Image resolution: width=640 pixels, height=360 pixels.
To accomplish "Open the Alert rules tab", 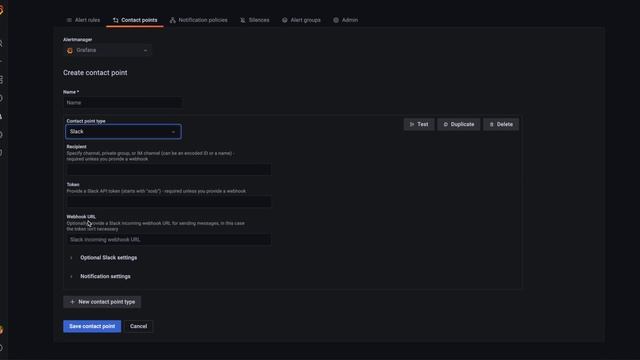I will [x=83, y=20].
